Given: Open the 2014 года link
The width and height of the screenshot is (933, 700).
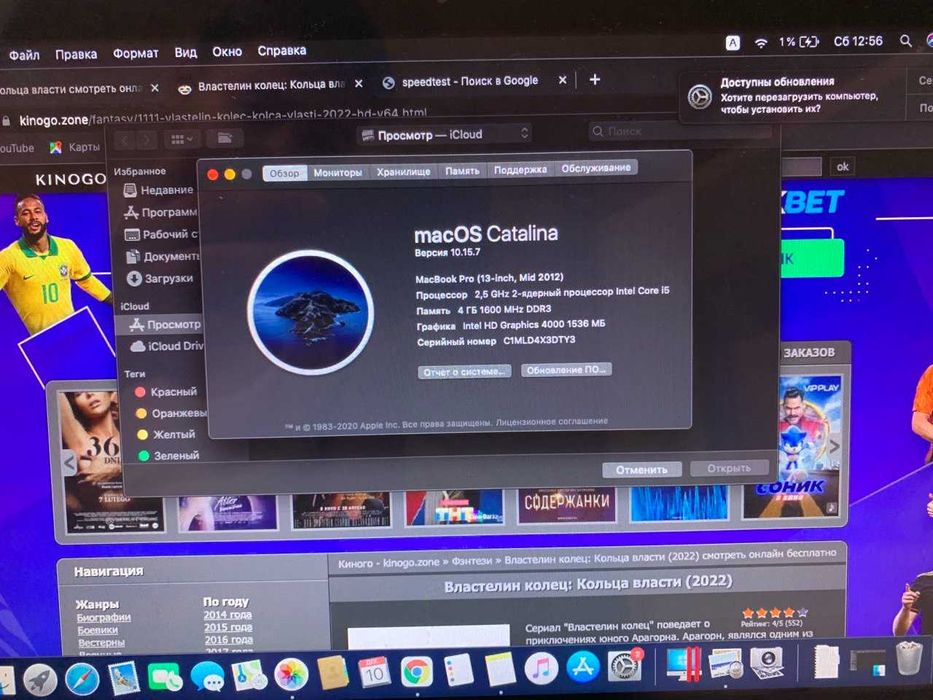Looking at the screenshot, I should pyautogui.click(x=228, y=615).
